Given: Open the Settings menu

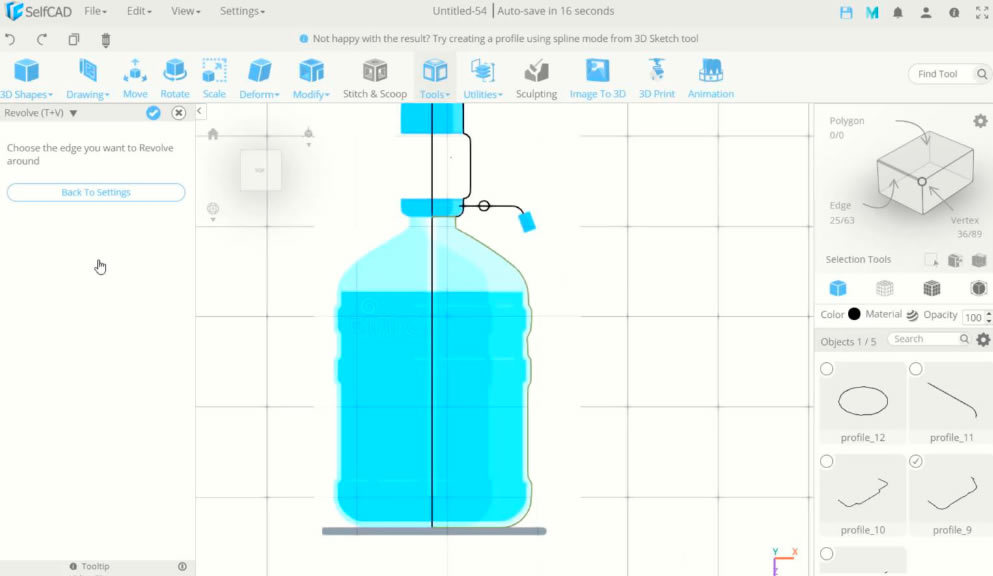Looking at the screenshot, I should coord(243,11).
